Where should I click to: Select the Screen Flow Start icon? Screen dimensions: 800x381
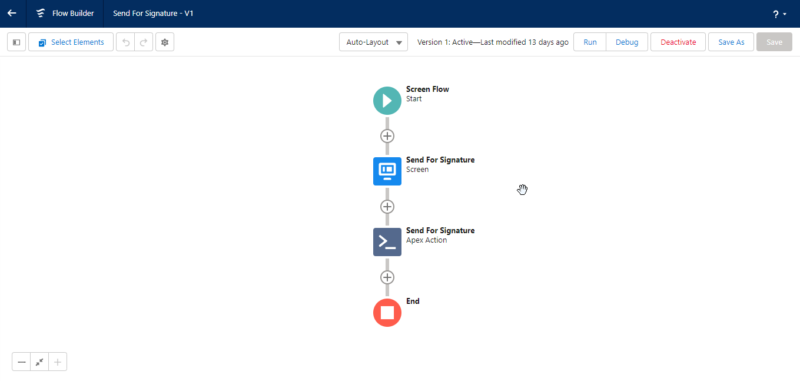click(387, 100)
